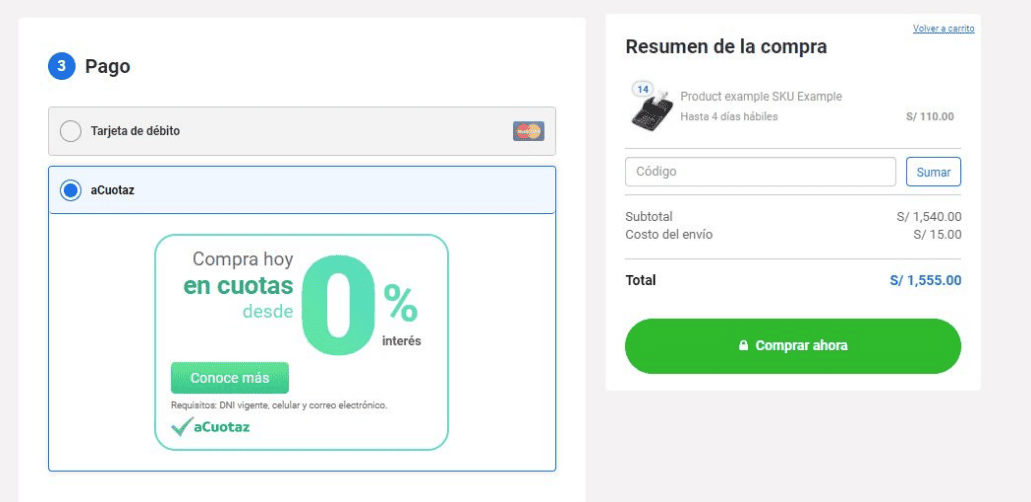
Task: Select the aCuotaz radio button
Action: (71, 190)
